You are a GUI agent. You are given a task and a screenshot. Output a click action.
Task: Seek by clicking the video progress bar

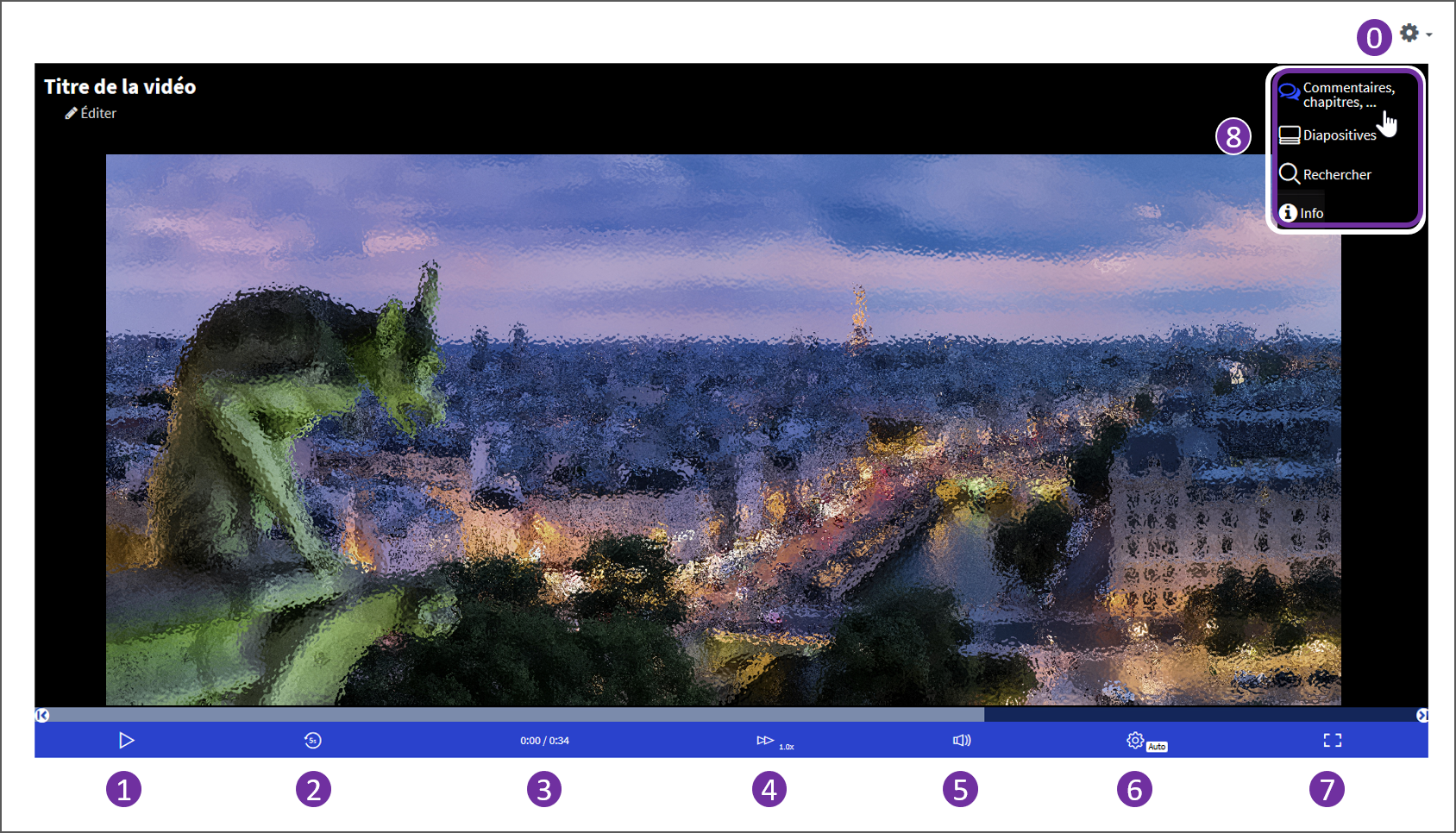pos(518,715)
